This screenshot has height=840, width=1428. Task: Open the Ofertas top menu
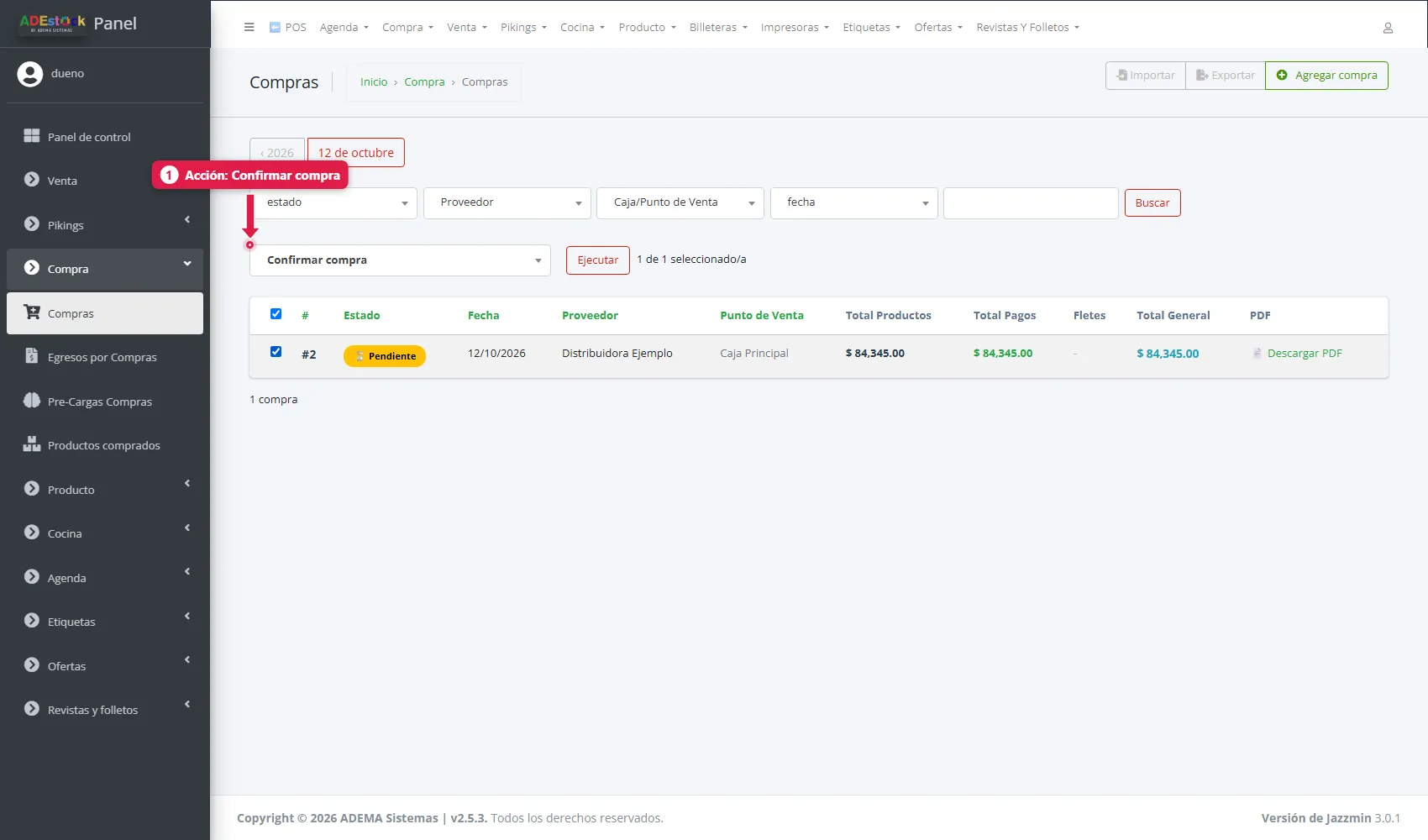(x=938, y=28)
